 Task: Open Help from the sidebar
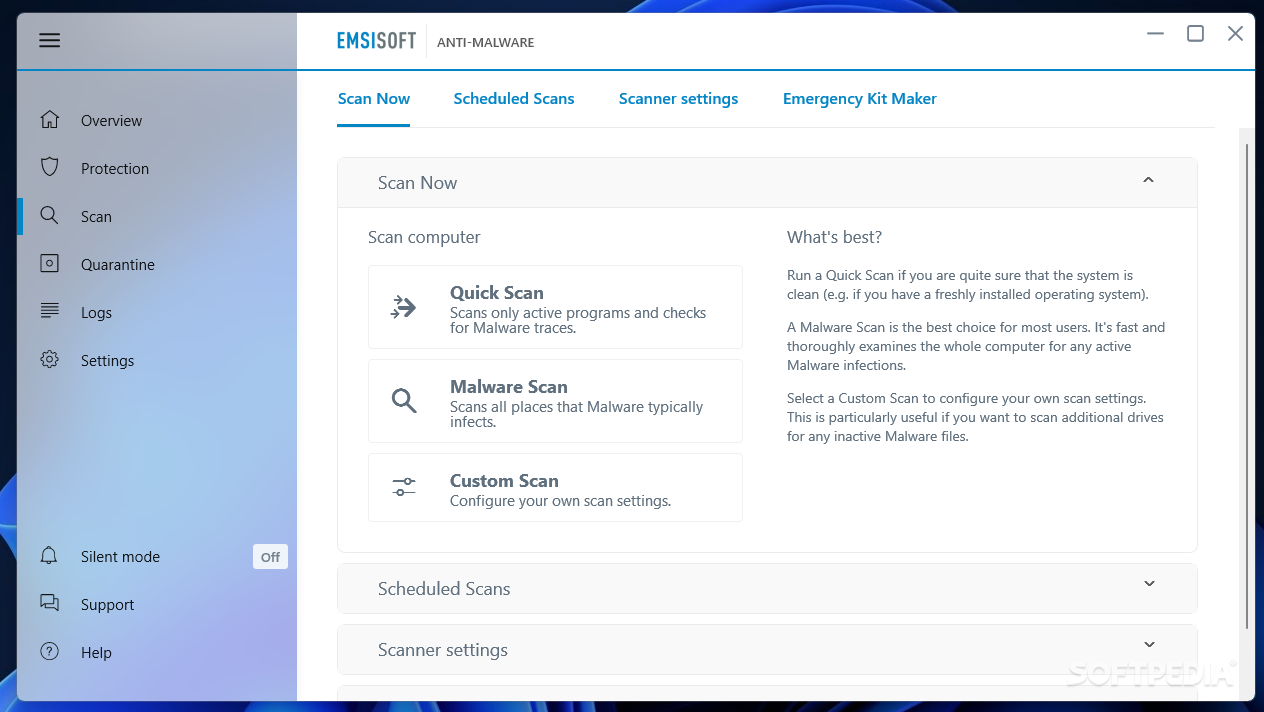click(x=157, y=652)
